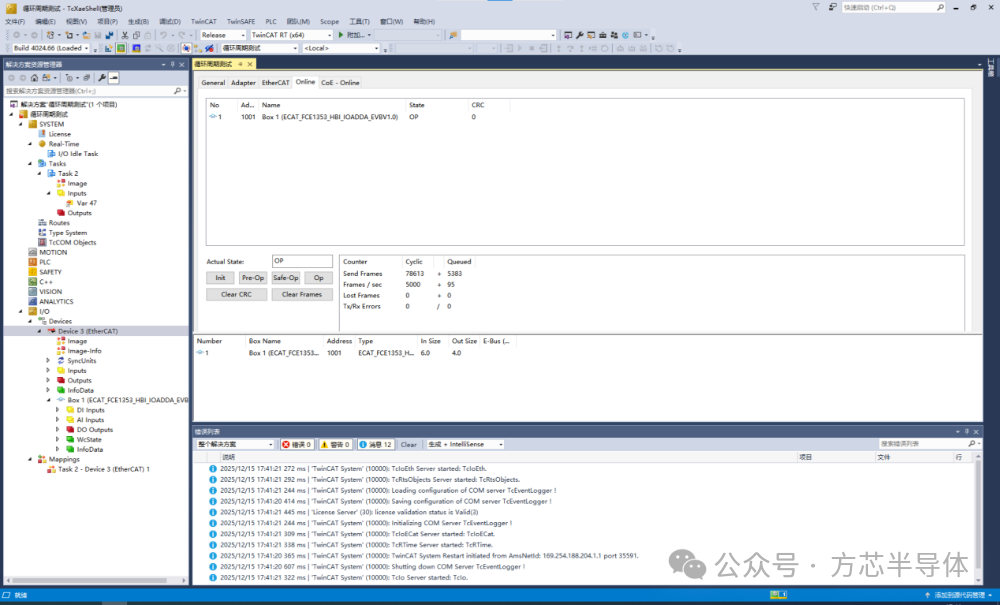1000x605 pixels.
Task: Click the Activate Configuration icon
Action: [x=108, y=48]
